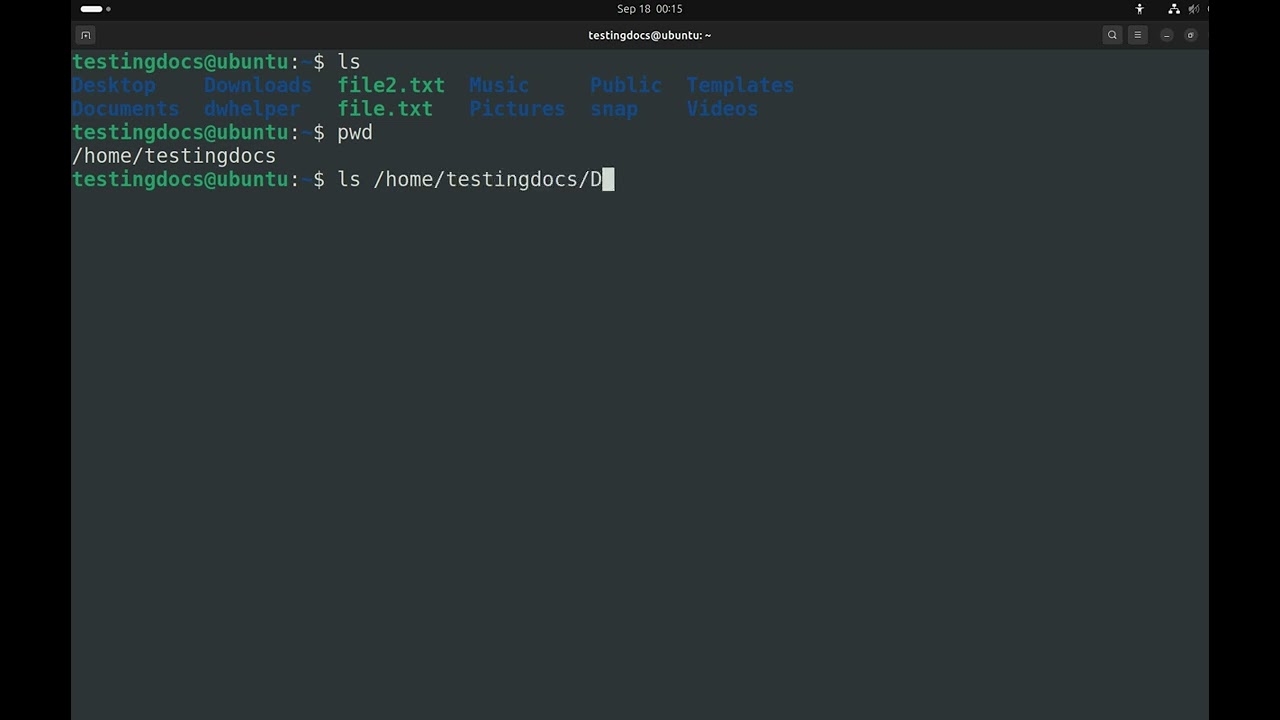Click the Templates directory name
Image resolution: width=1280 pixels, height=720 pixels.
pyautogui.click(x=740, y=86)
